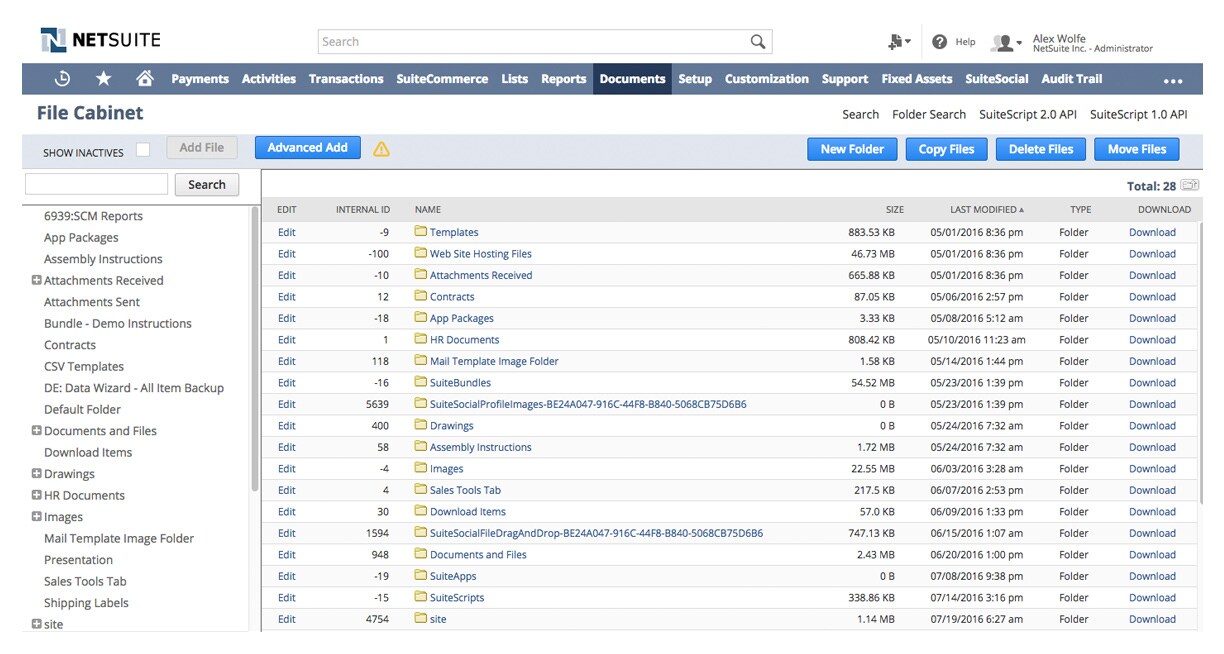Go to Home via house icon

[145, 79]
